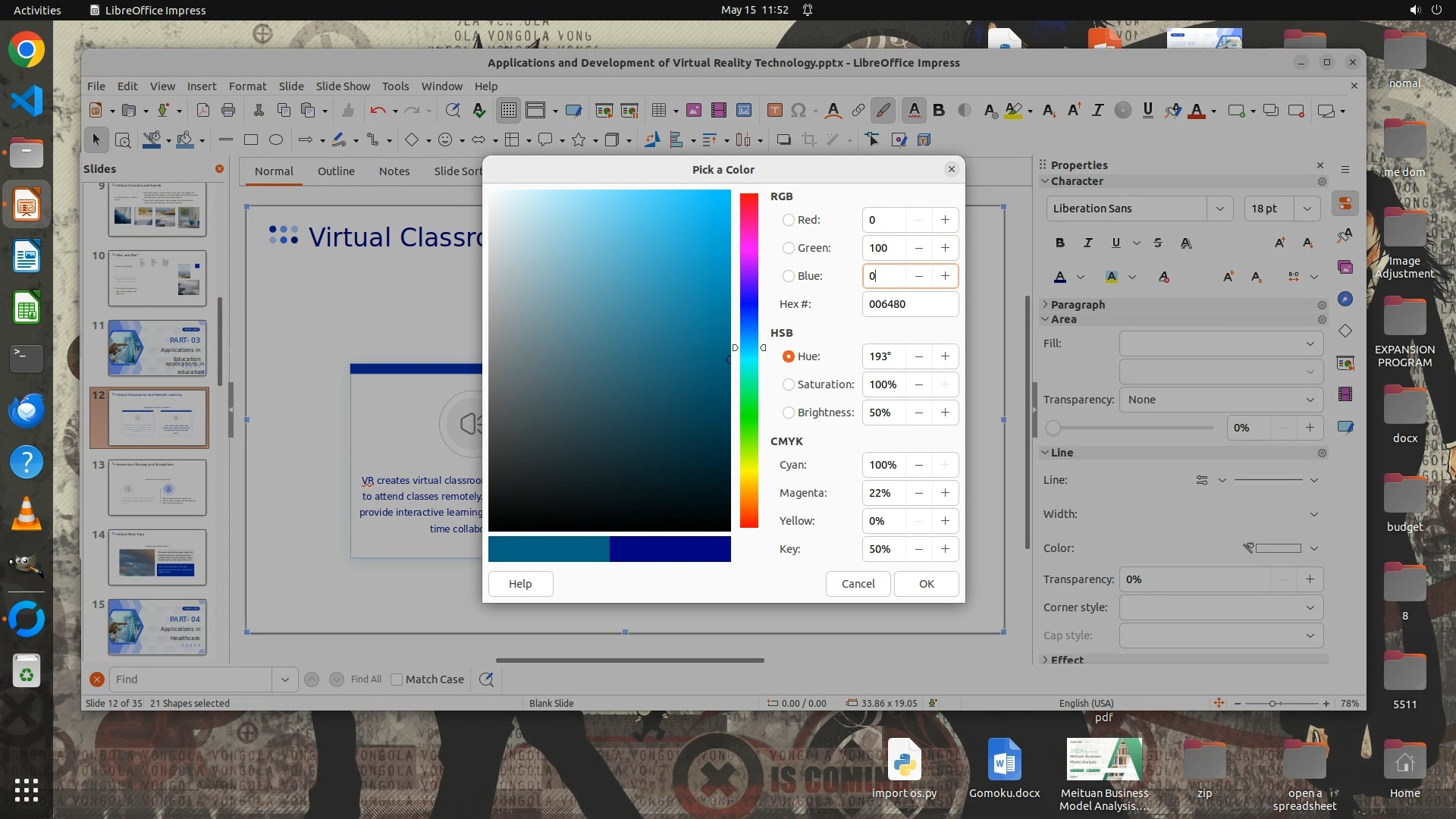The image size is (1456, 819).
Task: Click Cancel in Pick a Color dialog
Action: click(x=858, y=584)
